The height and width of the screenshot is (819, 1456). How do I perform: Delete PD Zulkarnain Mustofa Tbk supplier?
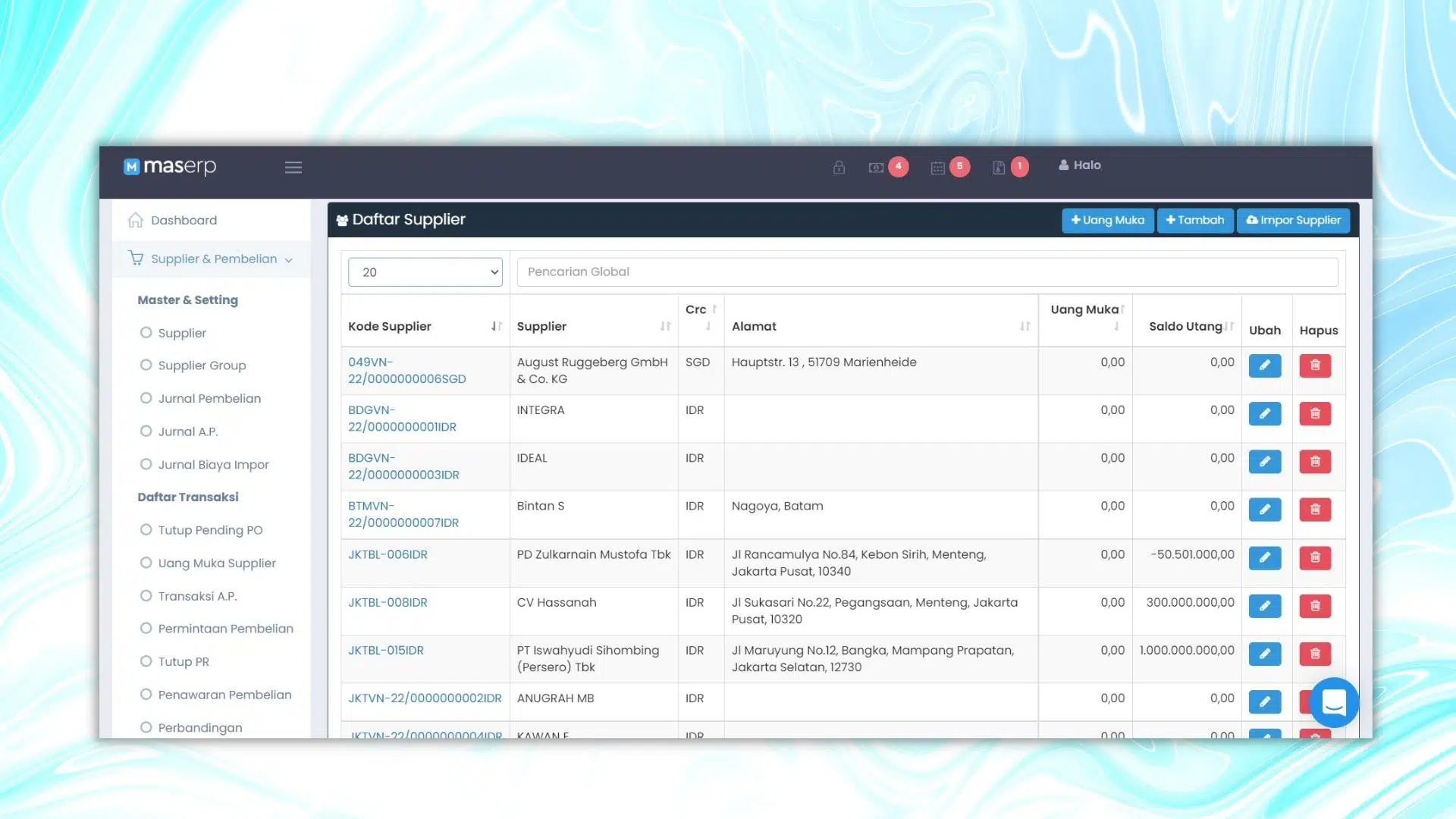(1315, 557)
